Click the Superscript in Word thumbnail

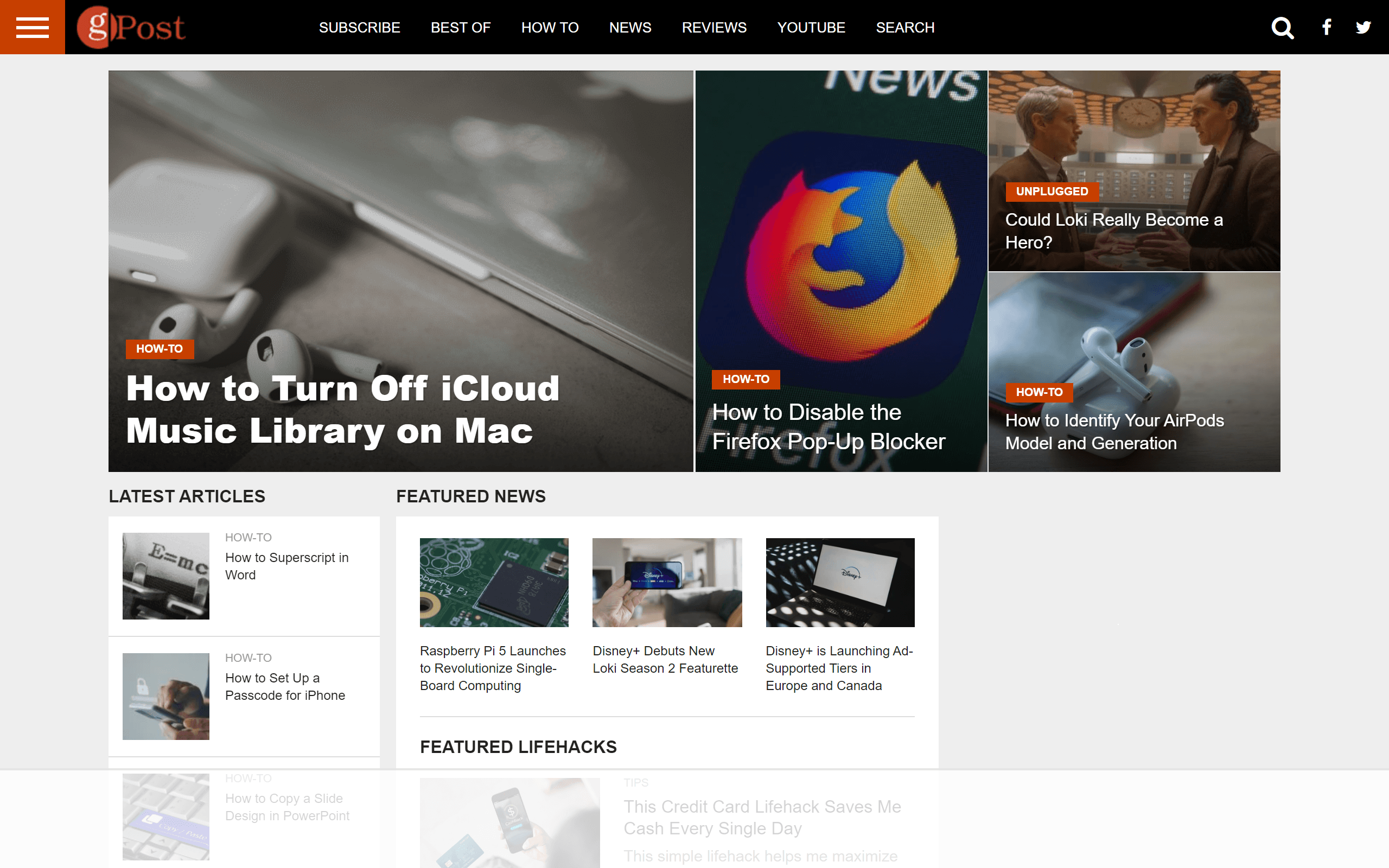pyautogui.click(x=166, y=576)
